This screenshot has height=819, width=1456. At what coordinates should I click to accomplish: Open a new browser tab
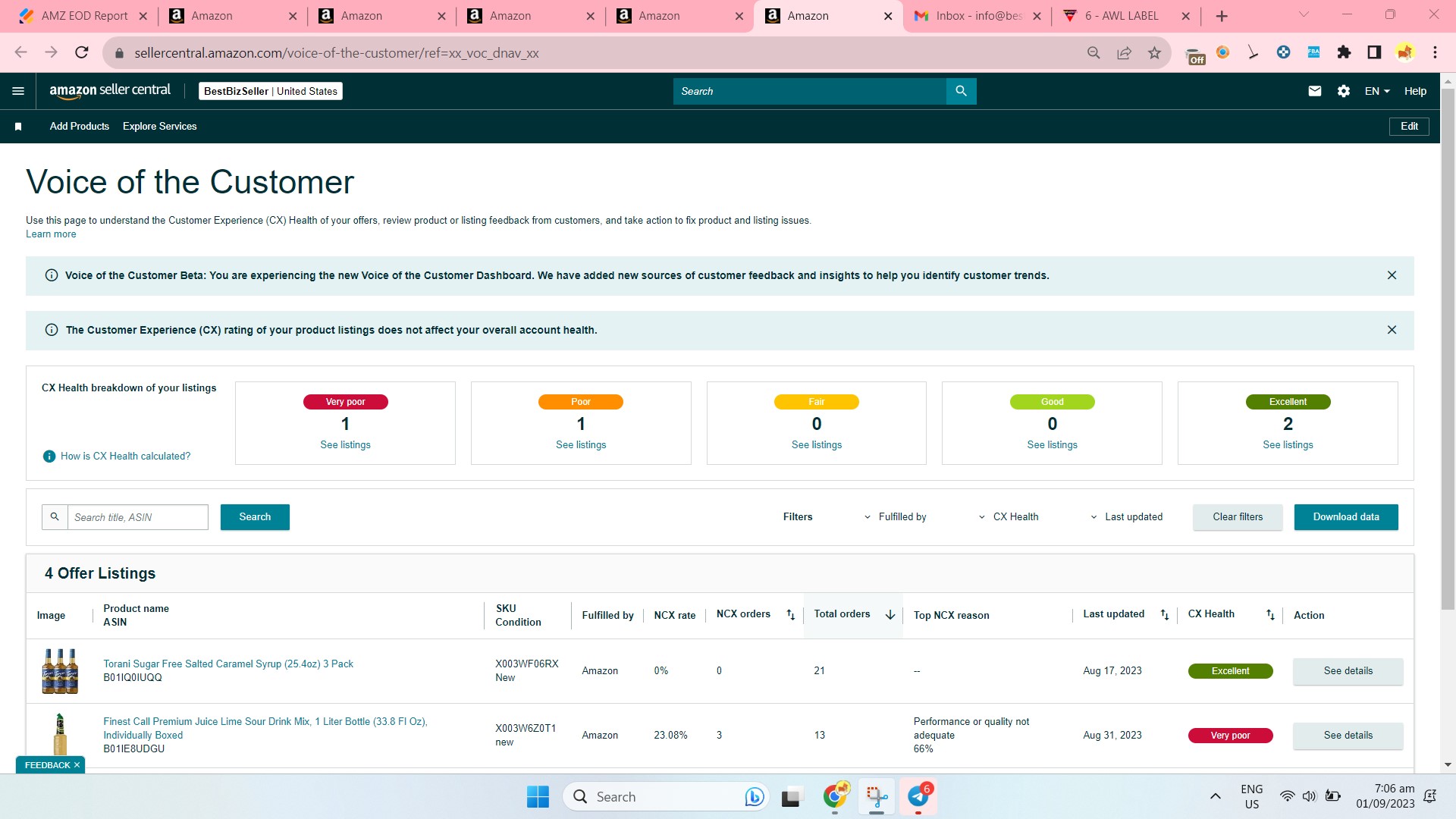point(1221,16)
